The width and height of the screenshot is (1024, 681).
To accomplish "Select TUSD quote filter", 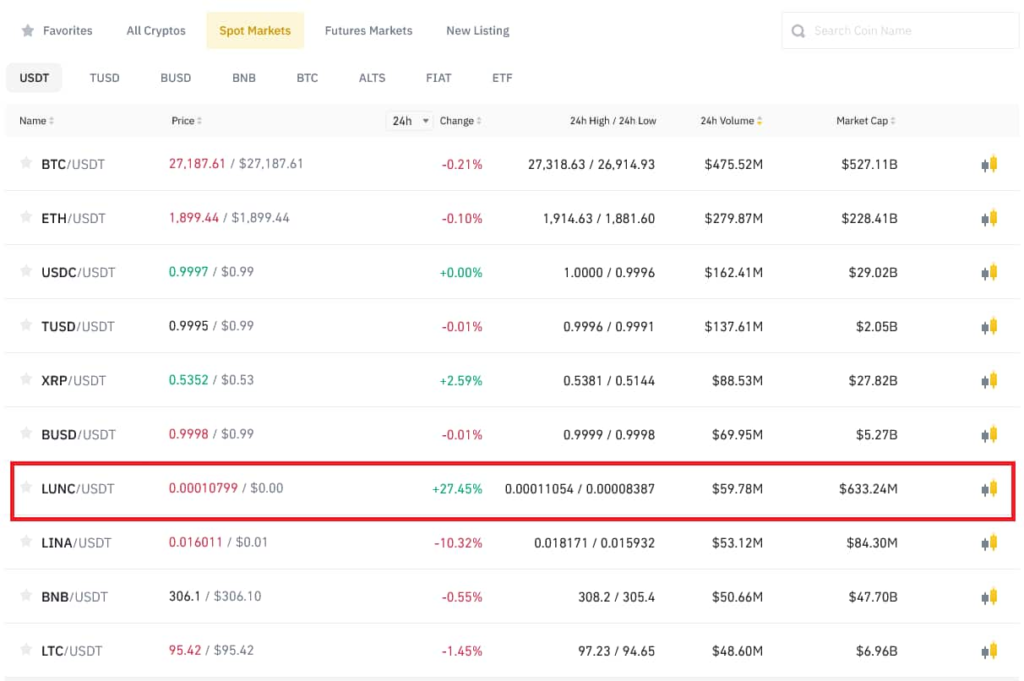I will click(x=104, y=78).
